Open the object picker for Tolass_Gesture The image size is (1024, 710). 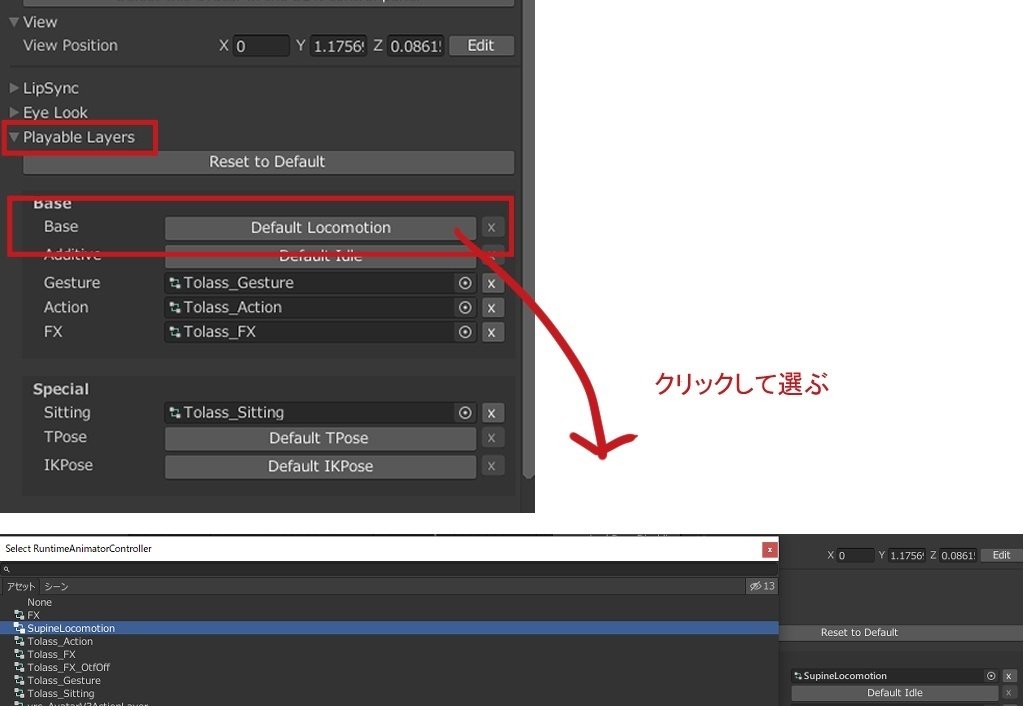pyautogui.click(x=465, y=283)
